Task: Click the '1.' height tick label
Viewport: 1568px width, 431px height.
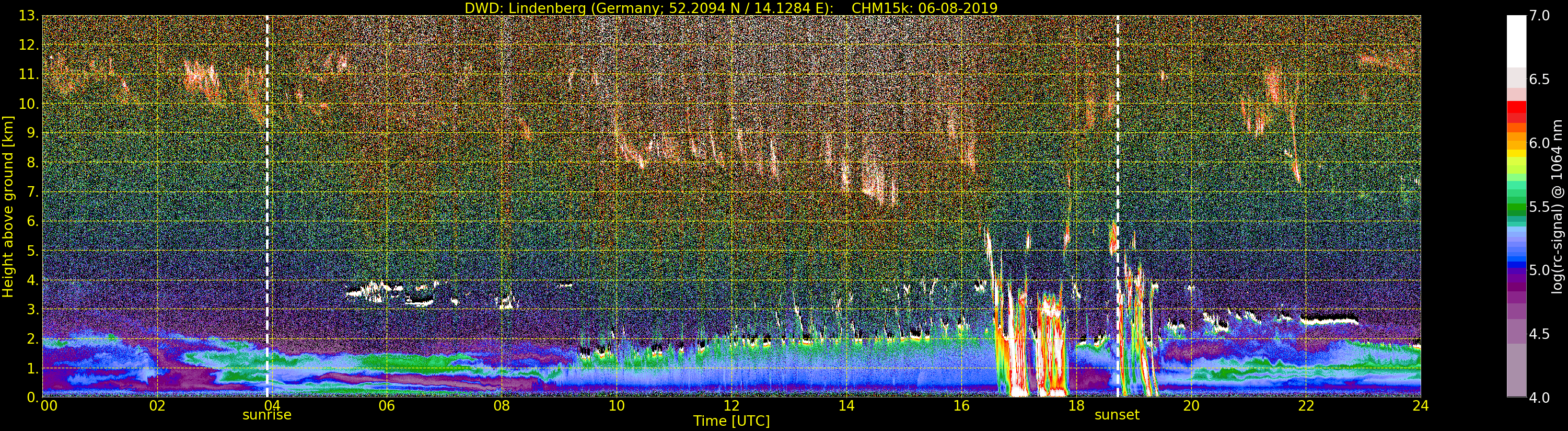Action: [32, 368]
